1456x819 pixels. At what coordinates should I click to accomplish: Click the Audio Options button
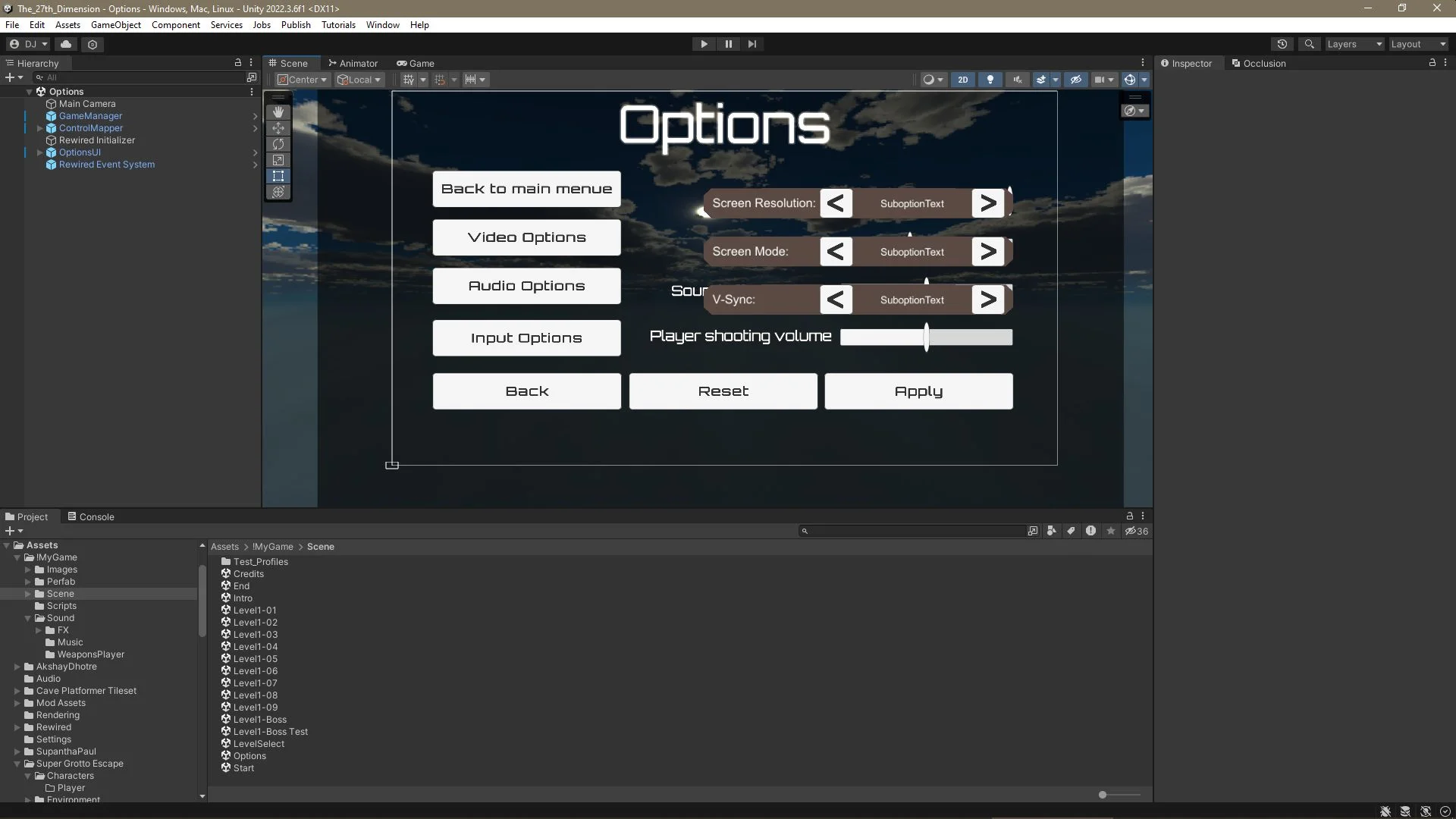[526, 286]
